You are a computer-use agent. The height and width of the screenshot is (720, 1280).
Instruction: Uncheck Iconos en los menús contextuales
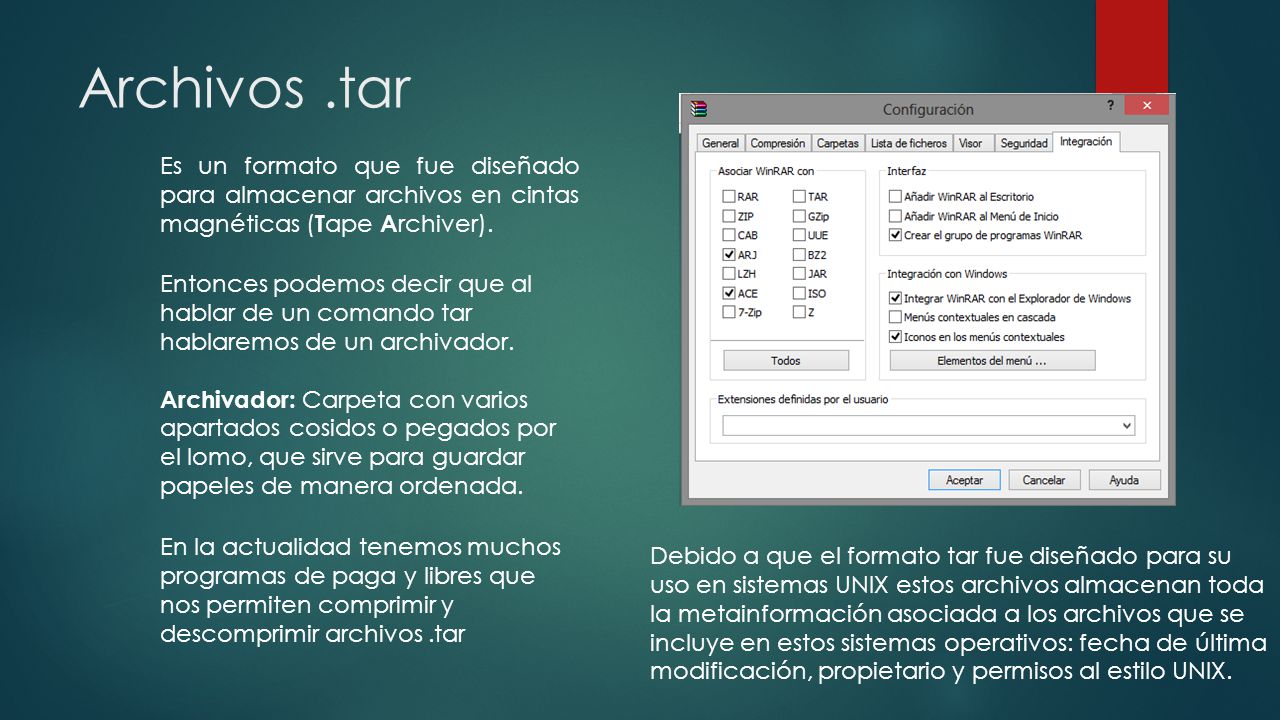(895, 337)
